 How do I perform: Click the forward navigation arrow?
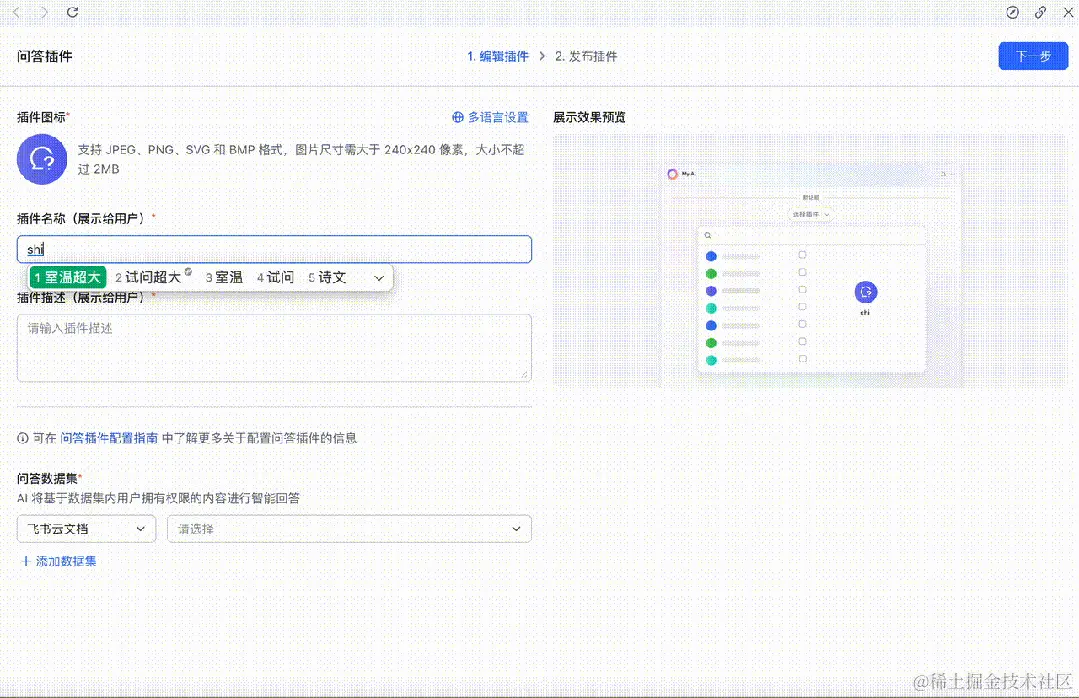pos(43,12)
